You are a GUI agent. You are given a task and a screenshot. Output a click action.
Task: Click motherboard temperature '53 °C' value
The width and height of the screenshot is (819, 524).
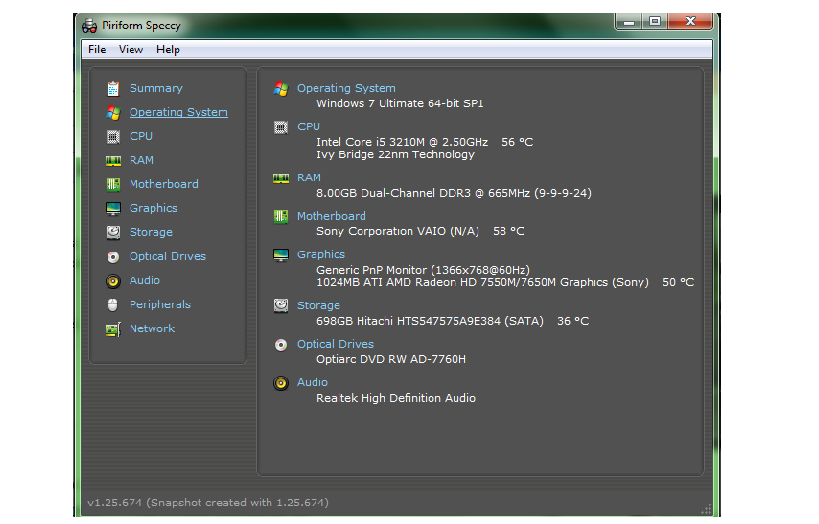(509, 231)
